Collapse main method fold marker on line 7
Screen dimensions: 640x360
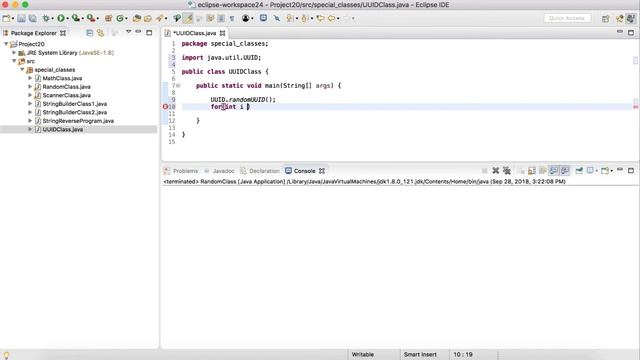(178, 86)
